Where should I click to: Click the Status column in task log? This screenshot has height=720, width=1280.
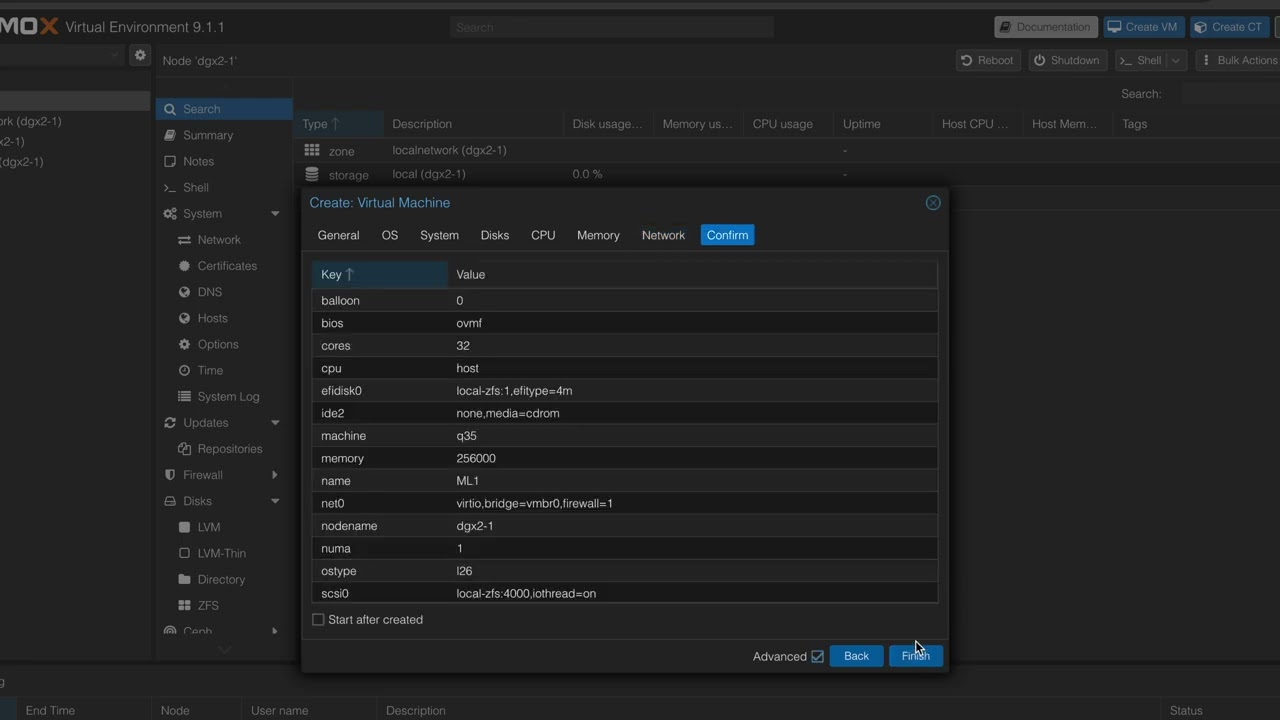(1221, 710)
